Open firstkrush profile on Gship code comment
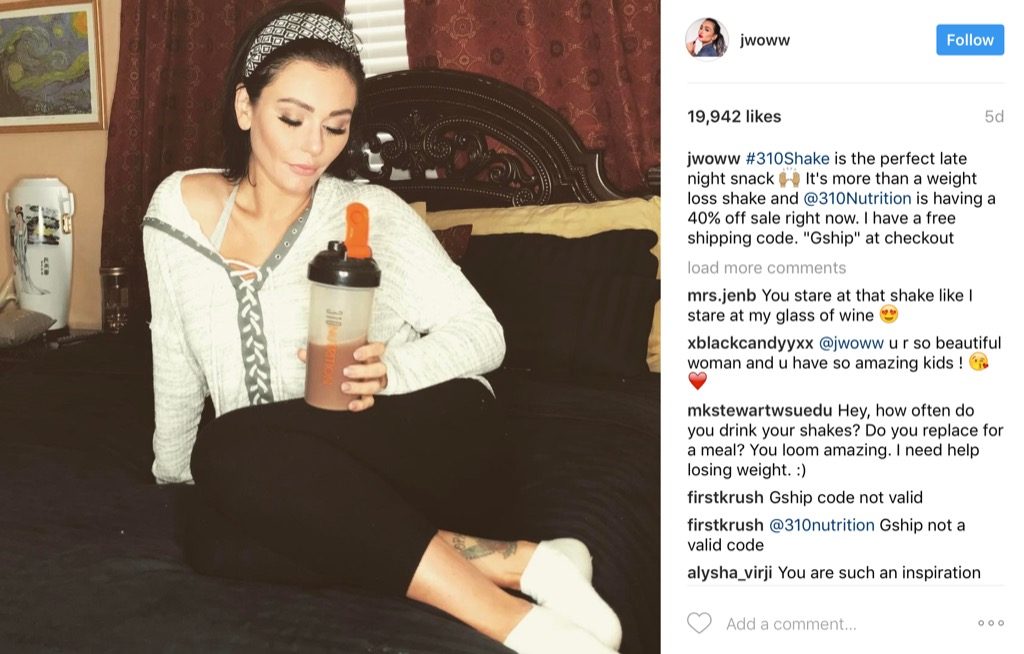Image resolution: width=1024 pixels, height=654 pixels. (725, 497)
